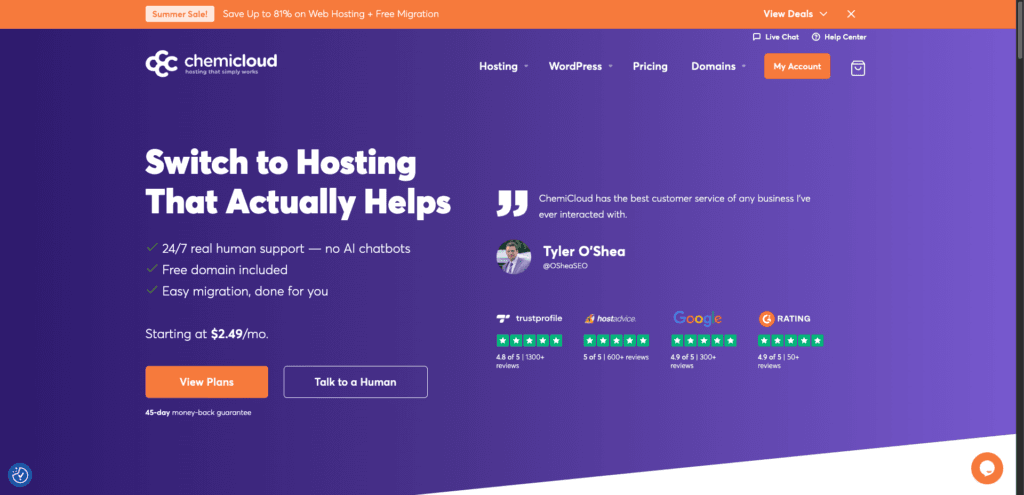Click the @OSheaSEO handle

point(566,266)
